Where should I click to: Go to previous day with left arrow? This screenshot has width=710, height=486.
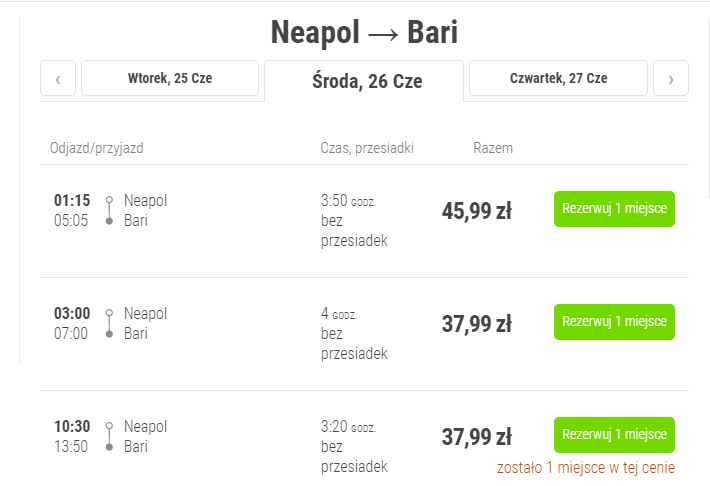click(x=58, y=79)
